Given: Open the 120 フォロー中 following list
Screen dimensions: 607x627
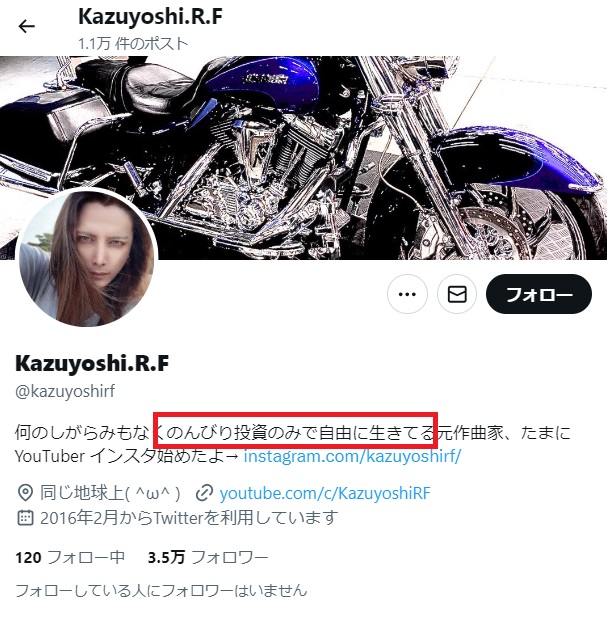Looking at the screenshot, I should coord(70,557).
